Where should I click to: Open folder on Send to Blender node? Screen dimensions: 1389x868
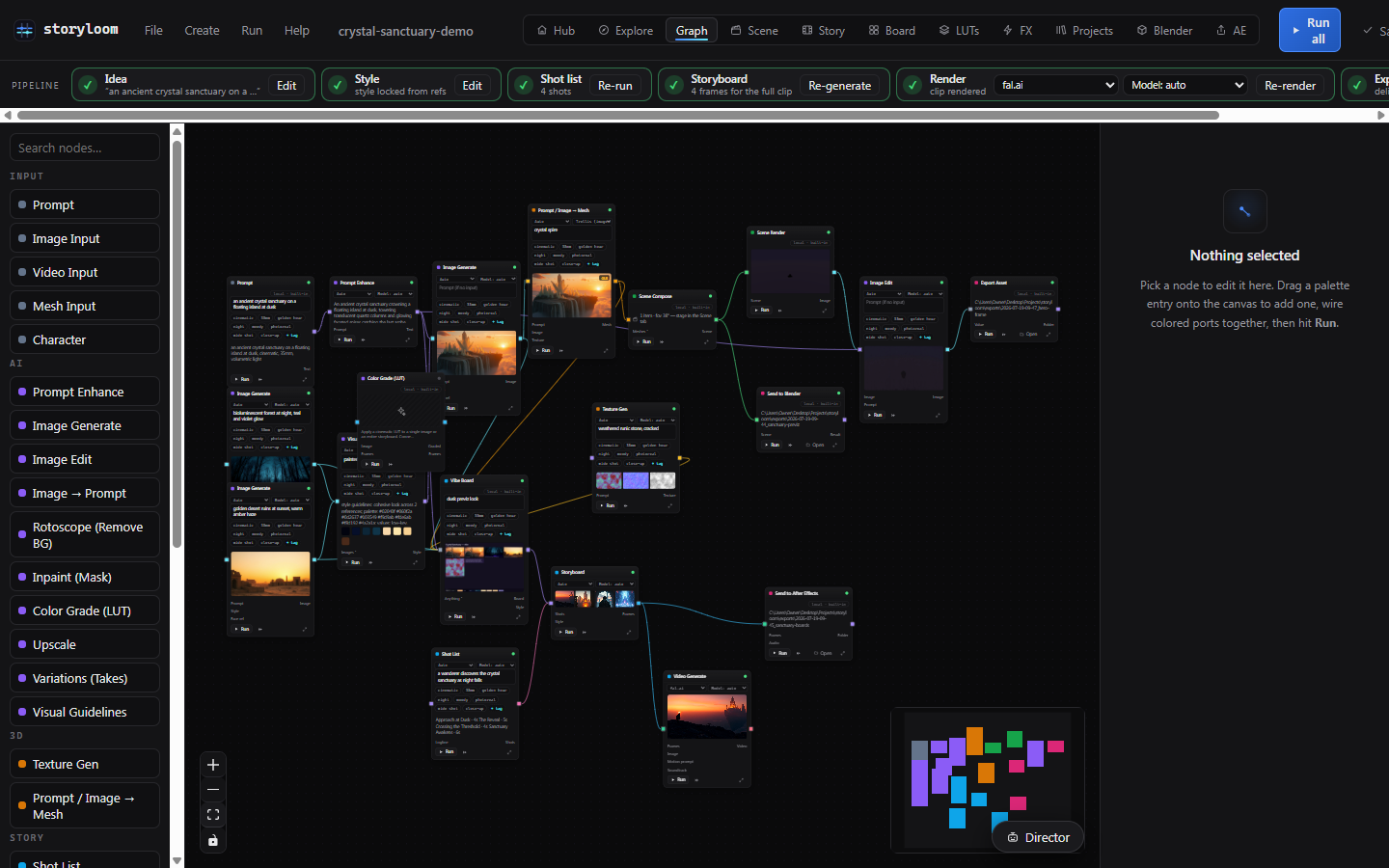click(x=816, y=445)
